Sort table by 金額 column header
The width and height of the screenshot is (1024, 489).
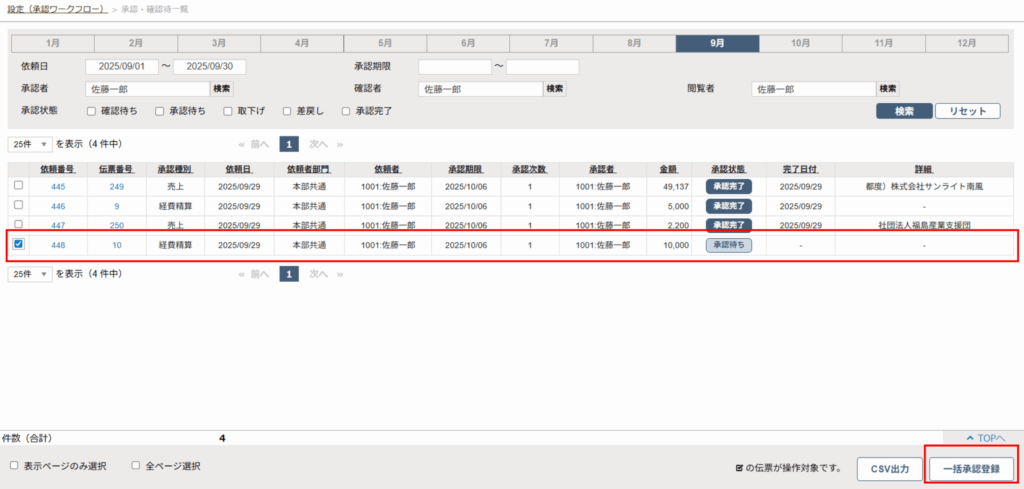point(667,169)
